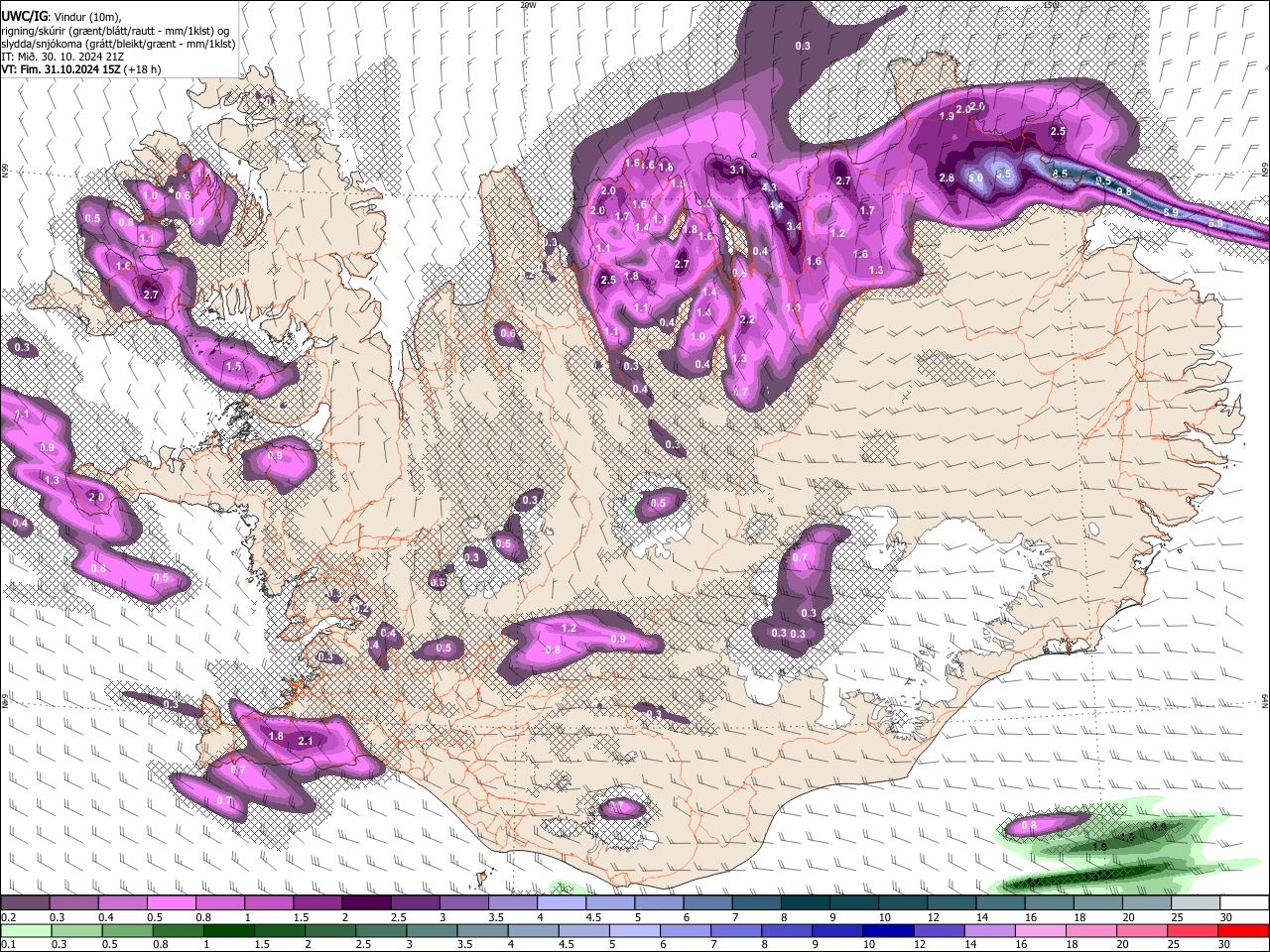The width and height of the screenshot is (1270, 952).
Task: Pick the dark purple upper swatch between 2 and 2.5
Action: click(366, 903)
